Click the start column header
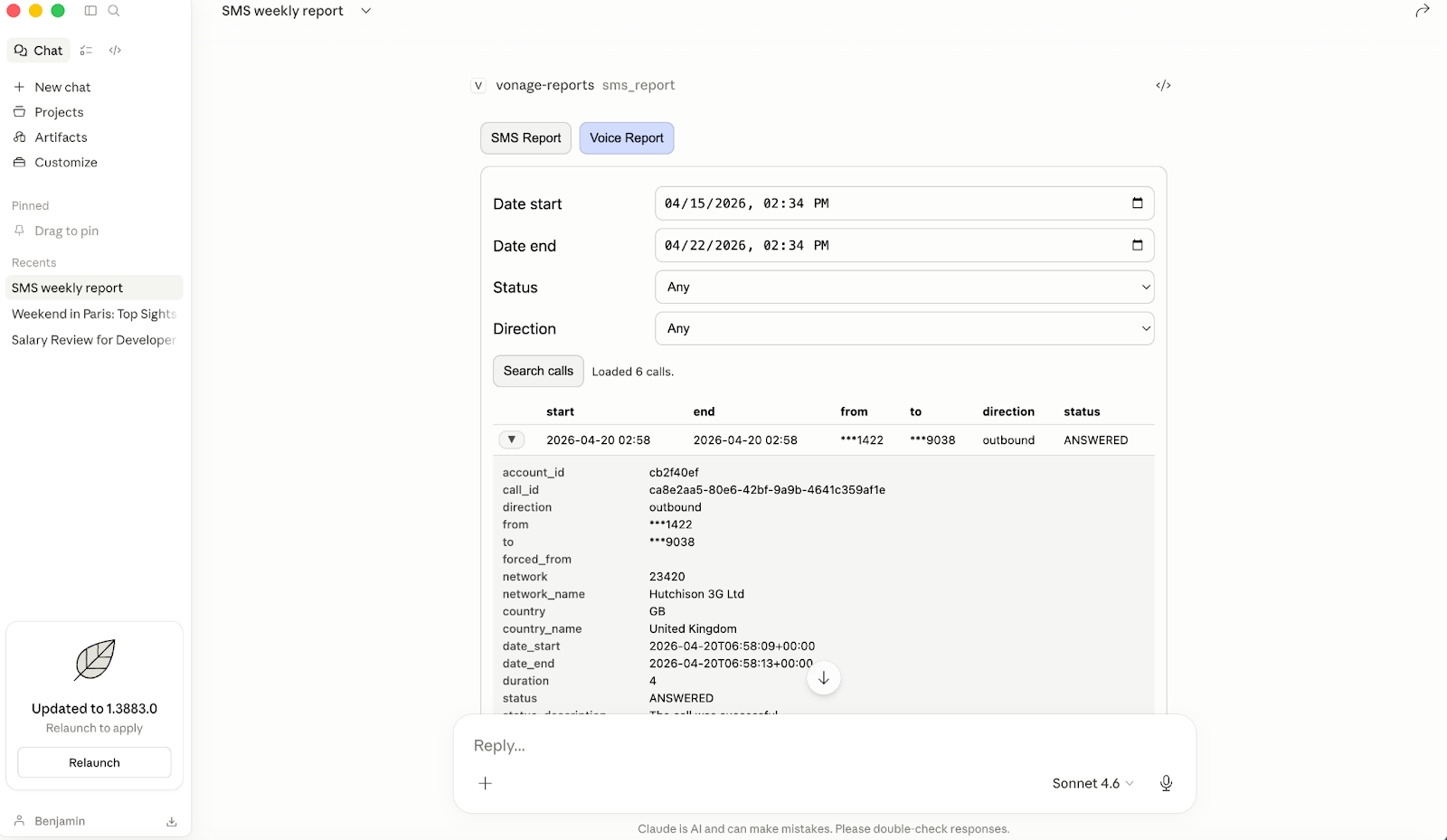This screenshot has width=1447, height=840. [x=560, y=411]
